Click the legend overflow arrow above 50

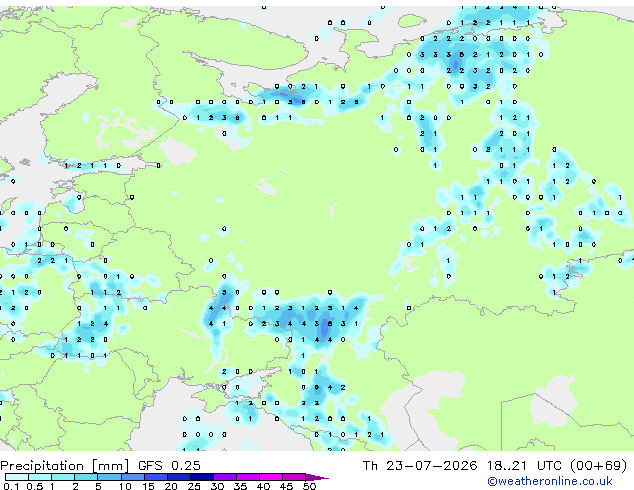317,477
